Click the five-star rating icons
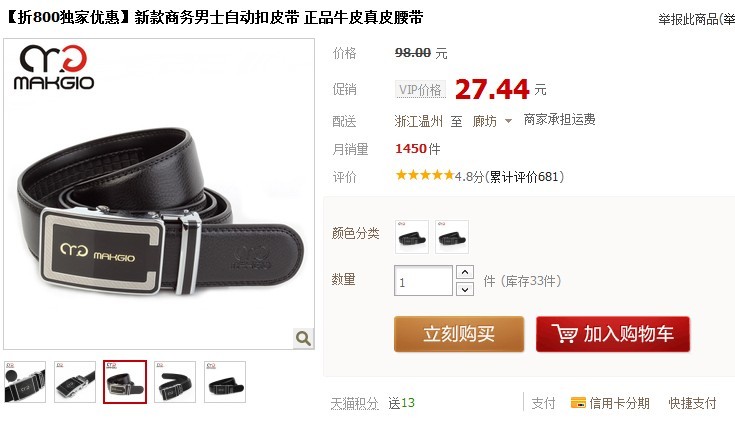Viewport: 735px width, 421px height. tap(425, 176)
